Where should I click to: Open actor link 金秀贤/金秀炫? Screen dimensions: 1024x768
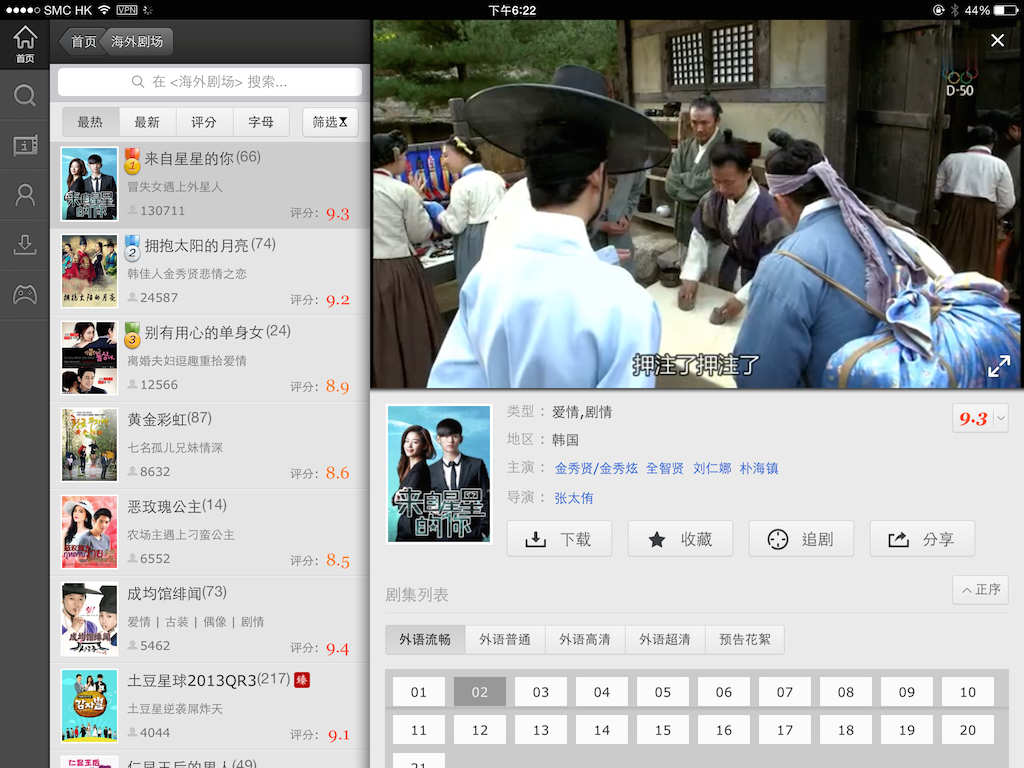pos(596,468)
